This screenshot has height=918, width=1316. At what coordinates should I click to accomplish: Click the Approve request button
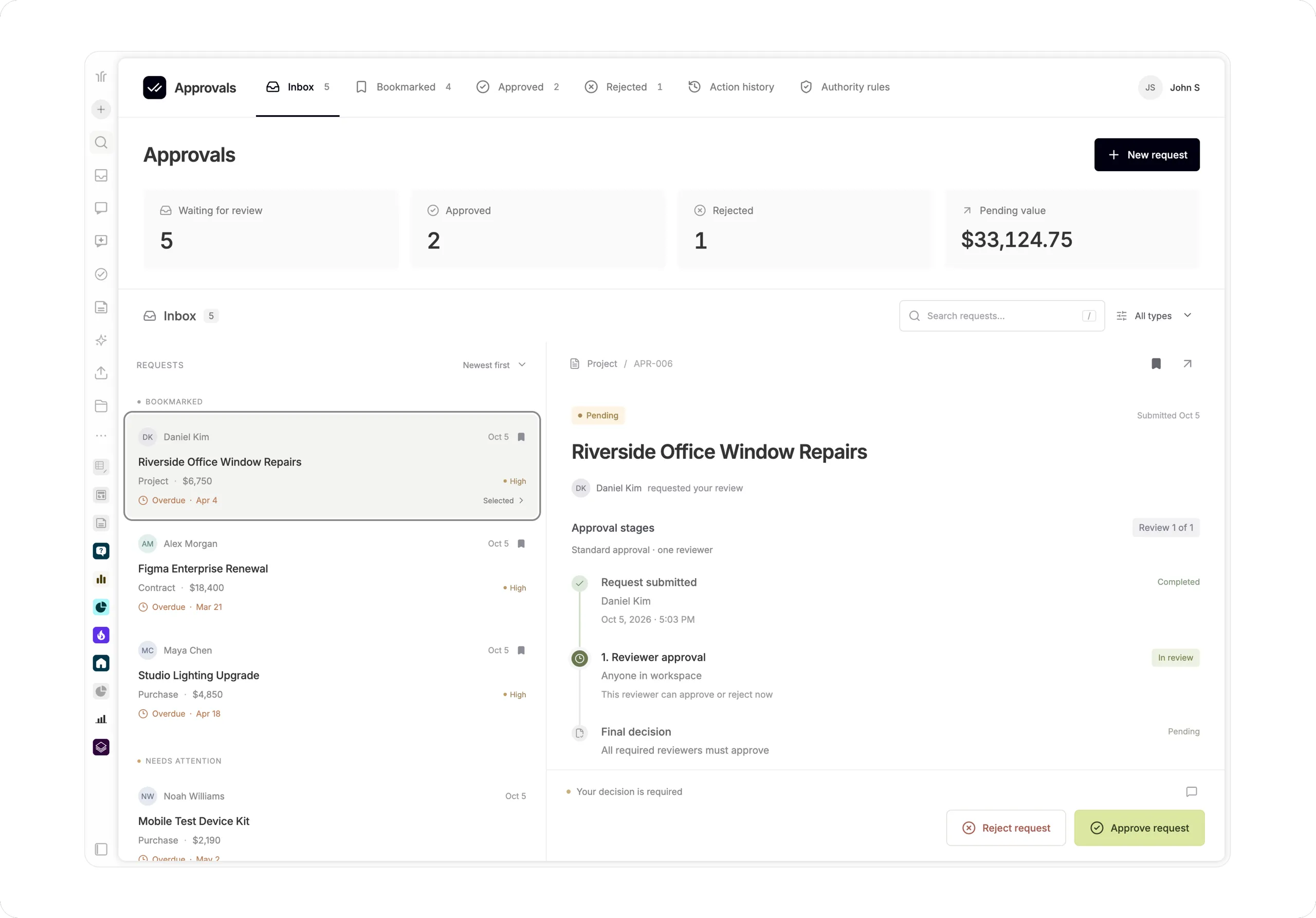coord(1139,828)
